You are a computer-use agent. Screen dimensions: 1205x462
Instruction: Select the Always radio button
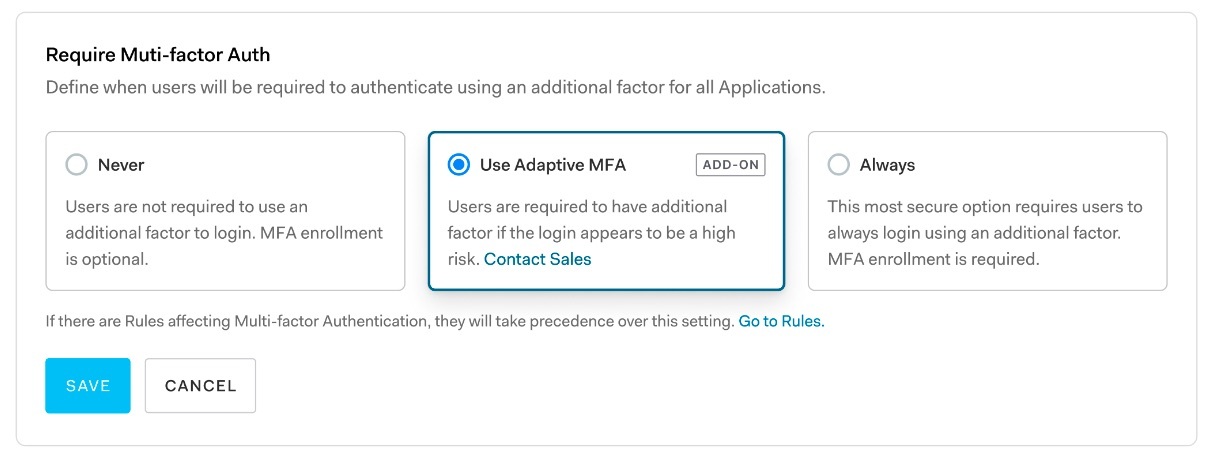point(839,165)
